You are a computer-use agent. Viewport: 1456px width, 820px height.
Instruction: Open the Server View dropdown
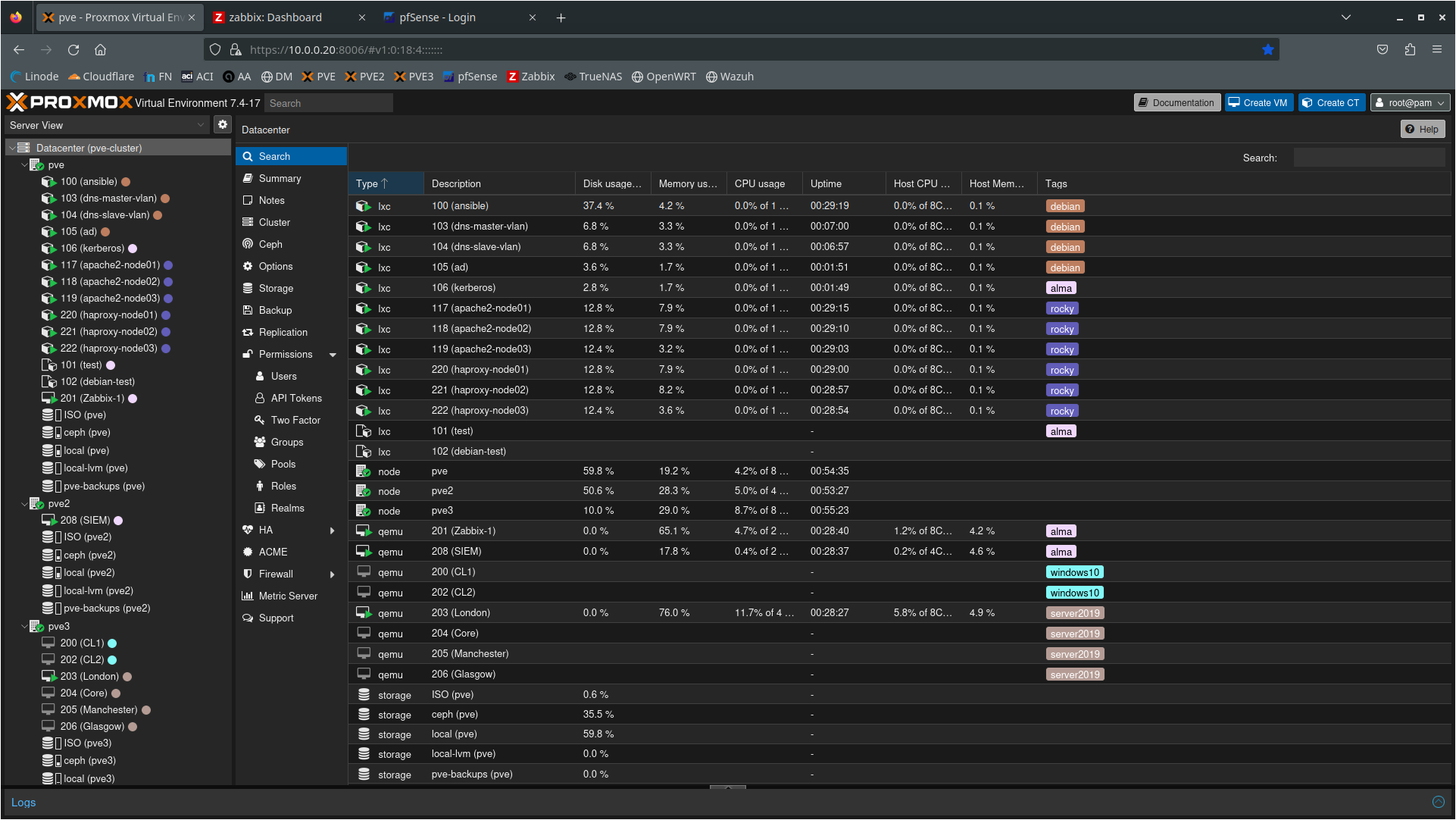108,125
